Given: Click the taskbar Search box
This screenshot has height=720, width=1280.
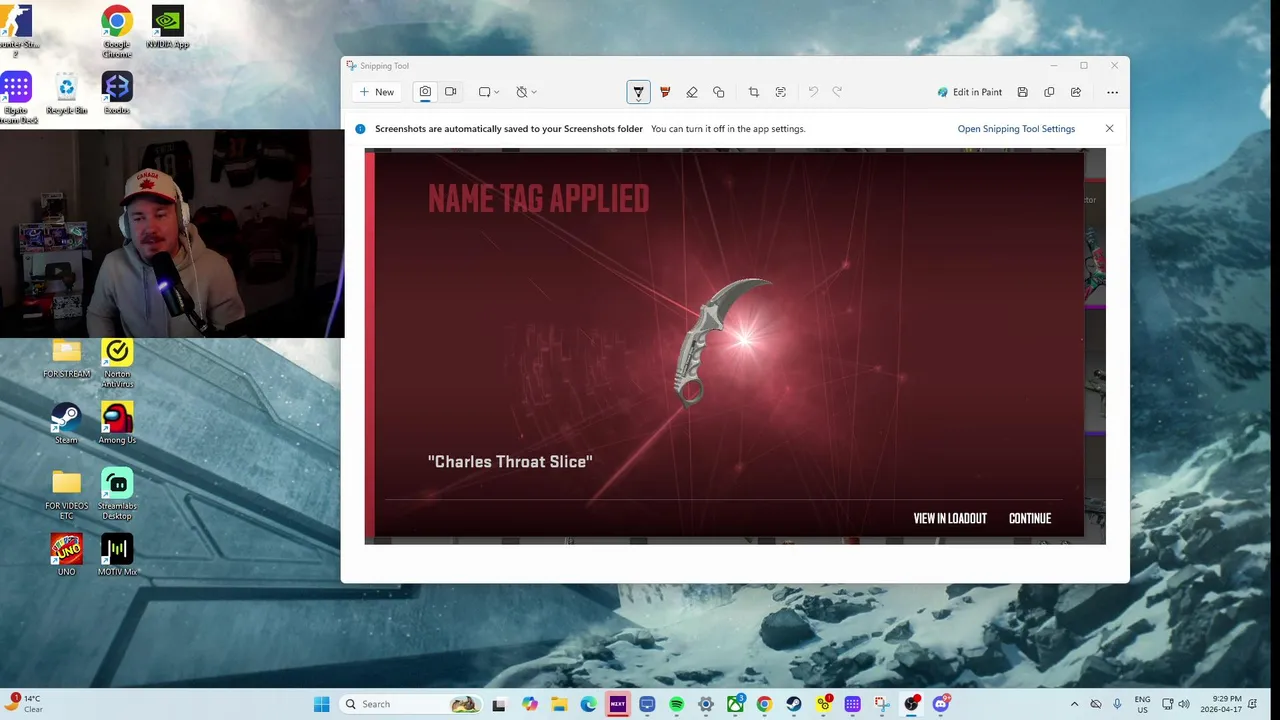Looking at the screenshot, I should click(412, 704).
